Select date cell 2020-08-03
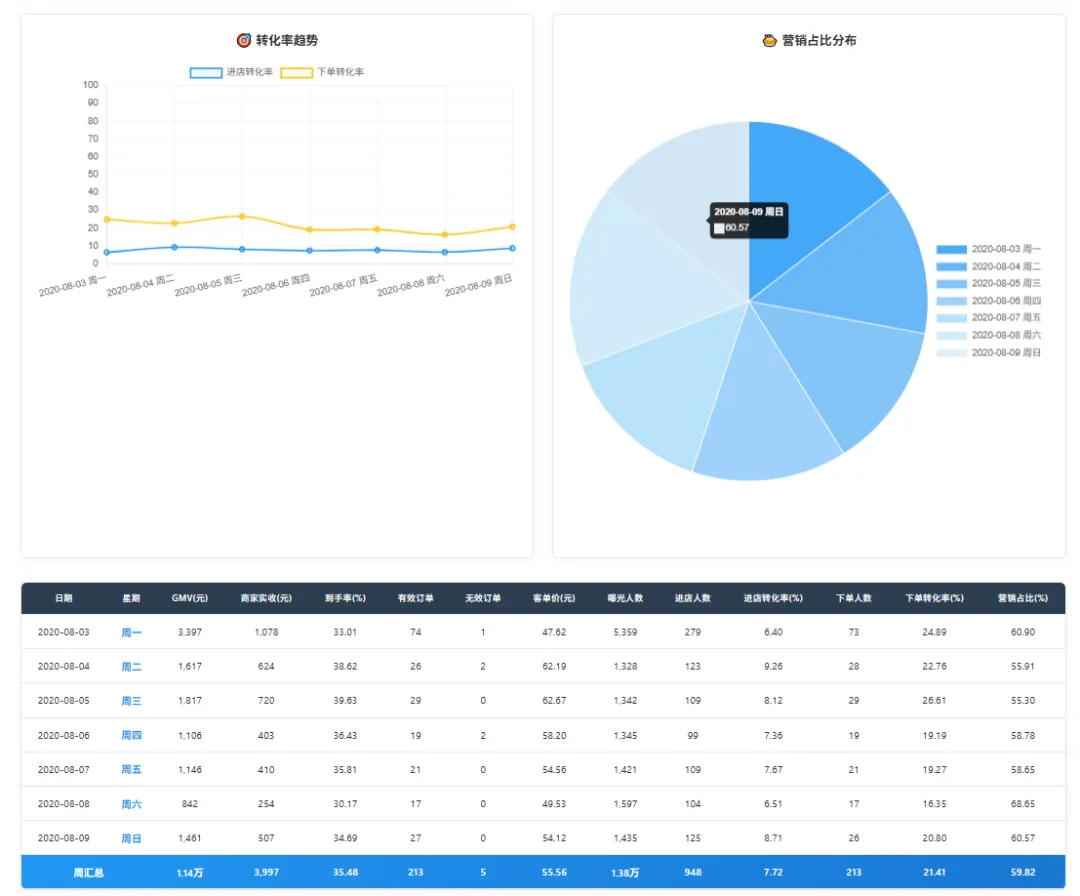 63,632
